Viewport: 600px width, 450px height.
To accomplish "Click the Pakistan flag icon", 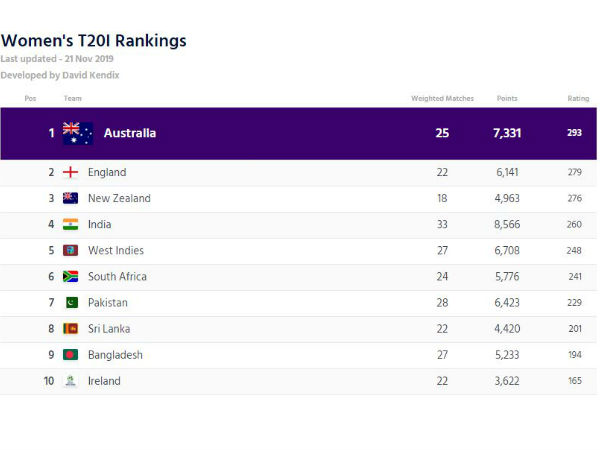I will (x=71, y=302).
